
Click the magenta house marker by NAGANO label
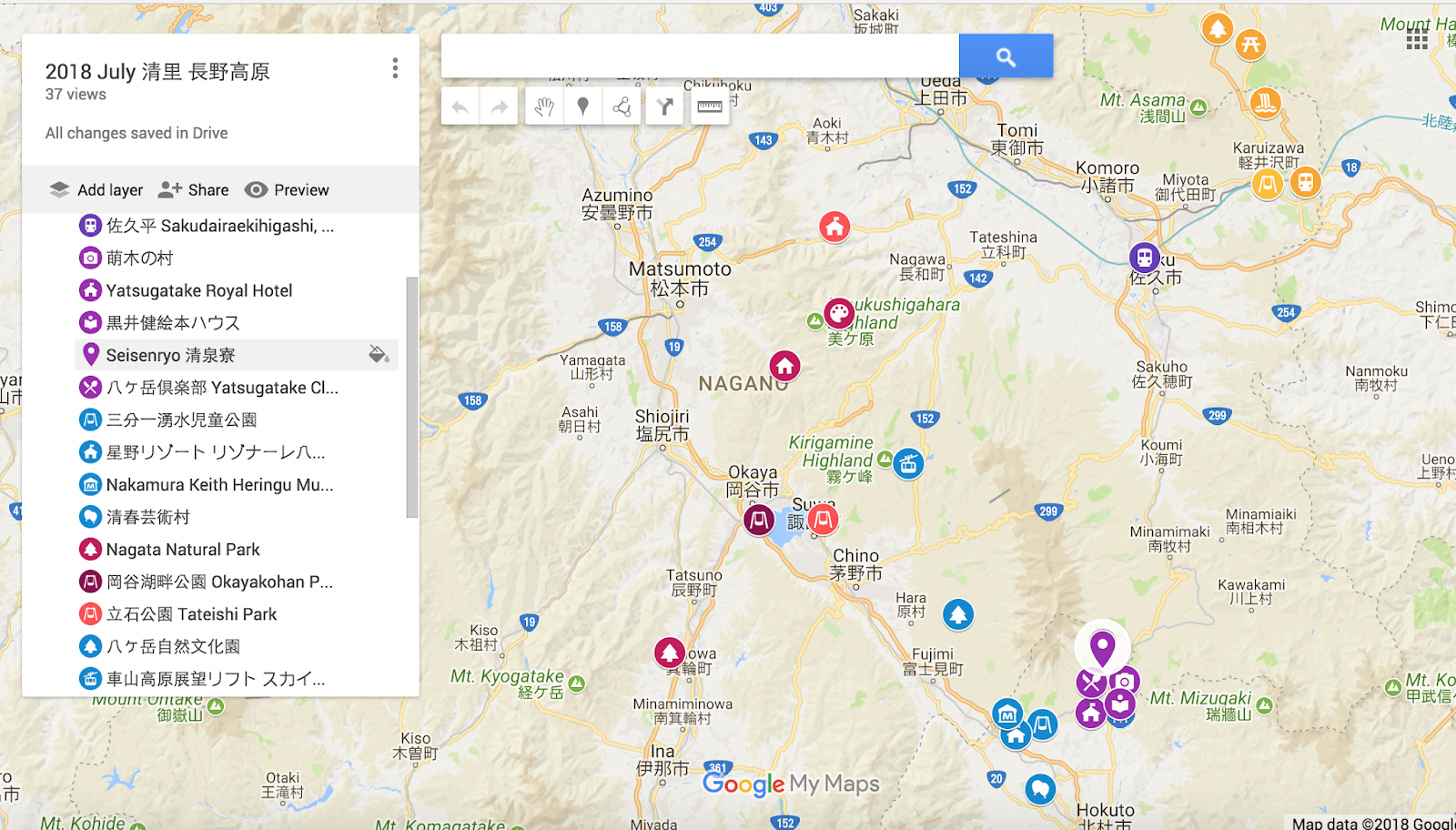coord(784,366)
